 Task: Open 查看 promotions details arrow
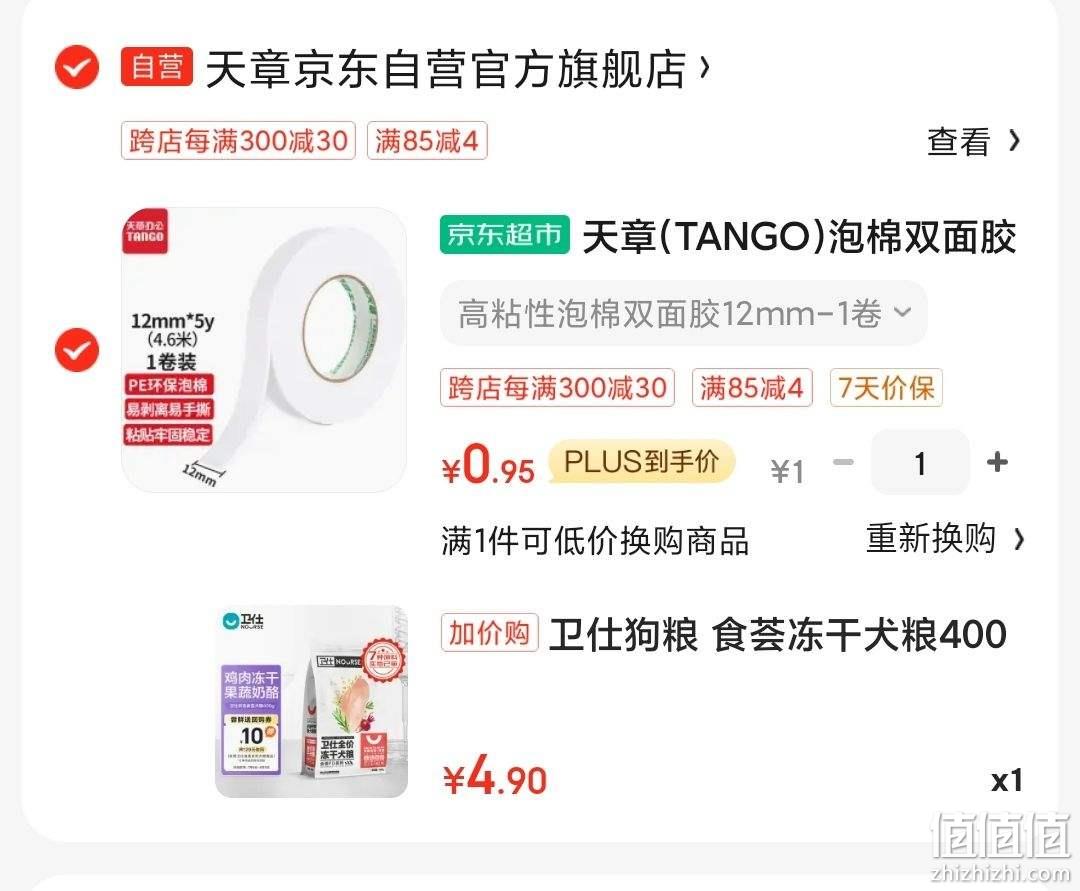click(974, 141)
